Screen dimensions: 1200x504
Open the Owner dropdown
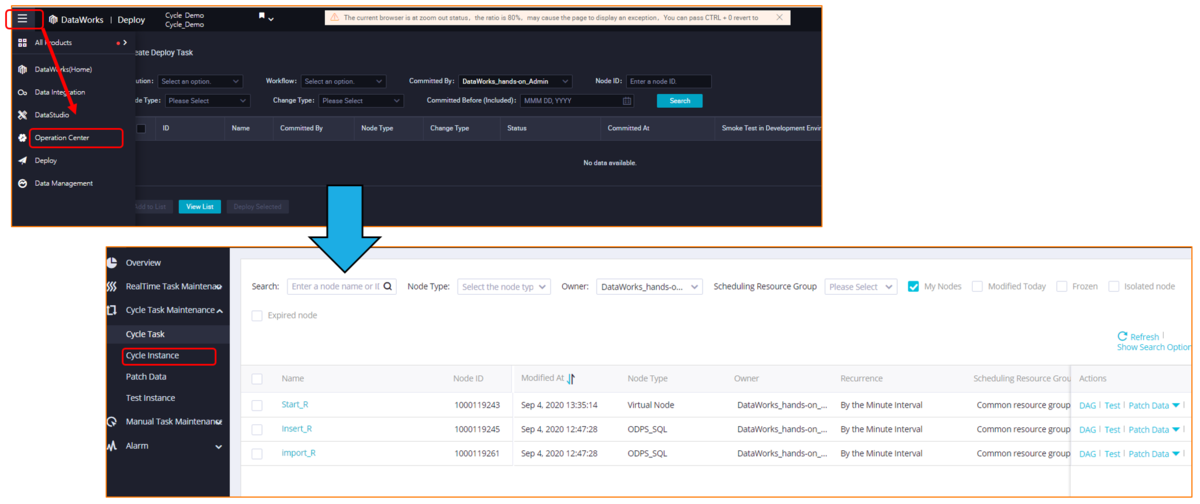coord(649,286)
